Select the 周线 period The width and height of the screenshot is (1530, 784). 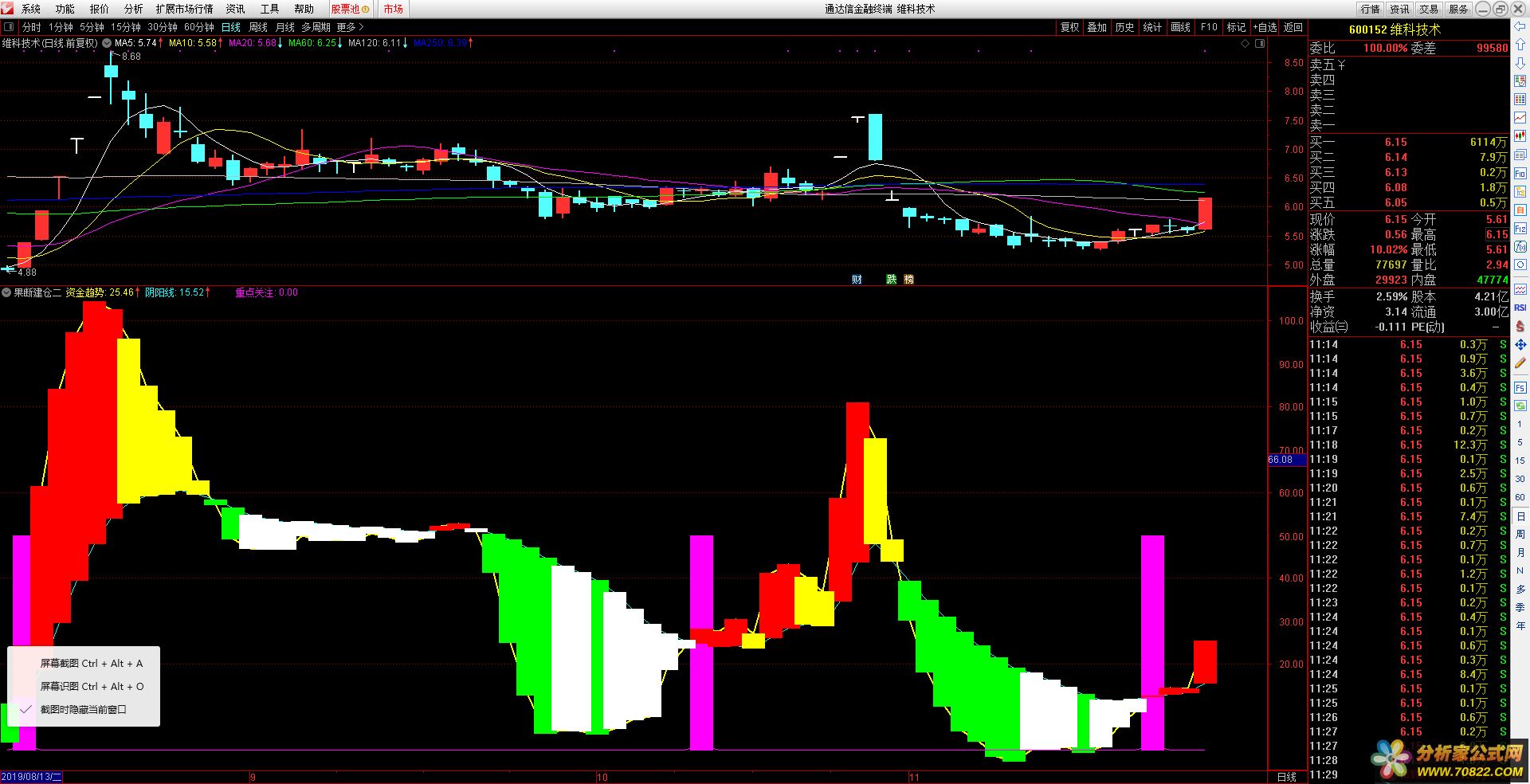[258, 27]
